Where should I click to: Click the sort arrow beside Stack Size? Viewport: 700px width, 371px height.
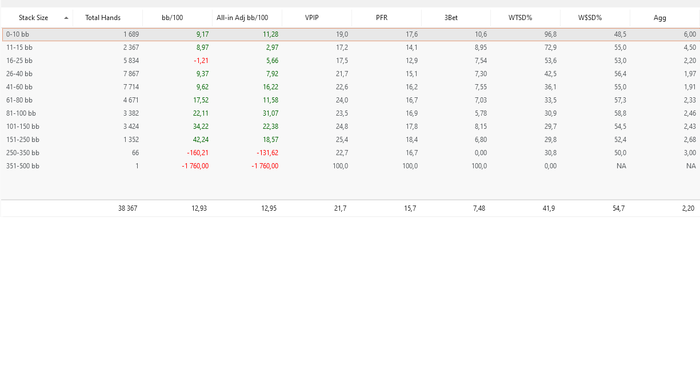coord(66,18)
